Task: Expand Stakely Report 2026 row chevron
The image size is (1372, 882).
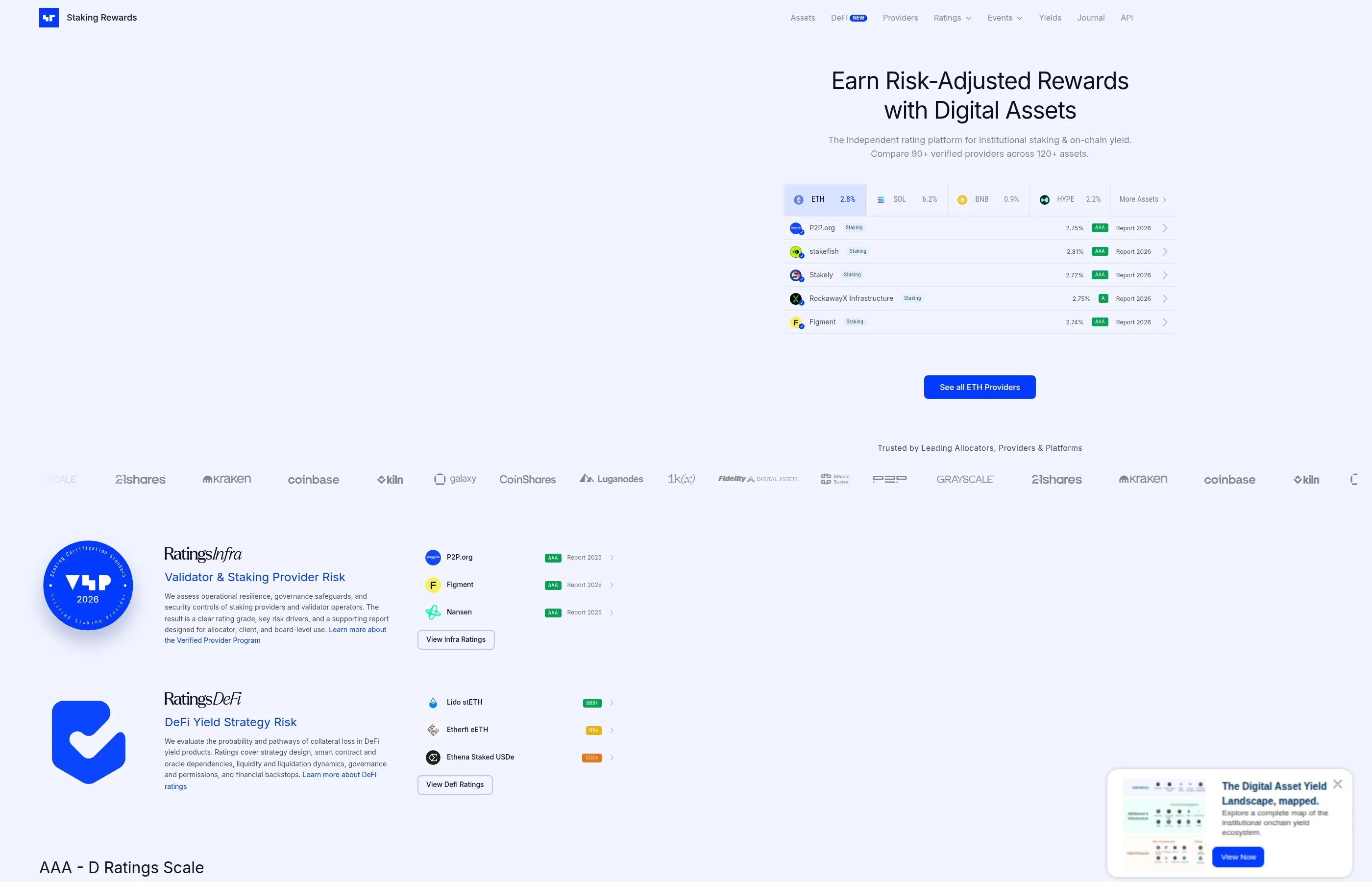Action: [x=1165, y=275]
